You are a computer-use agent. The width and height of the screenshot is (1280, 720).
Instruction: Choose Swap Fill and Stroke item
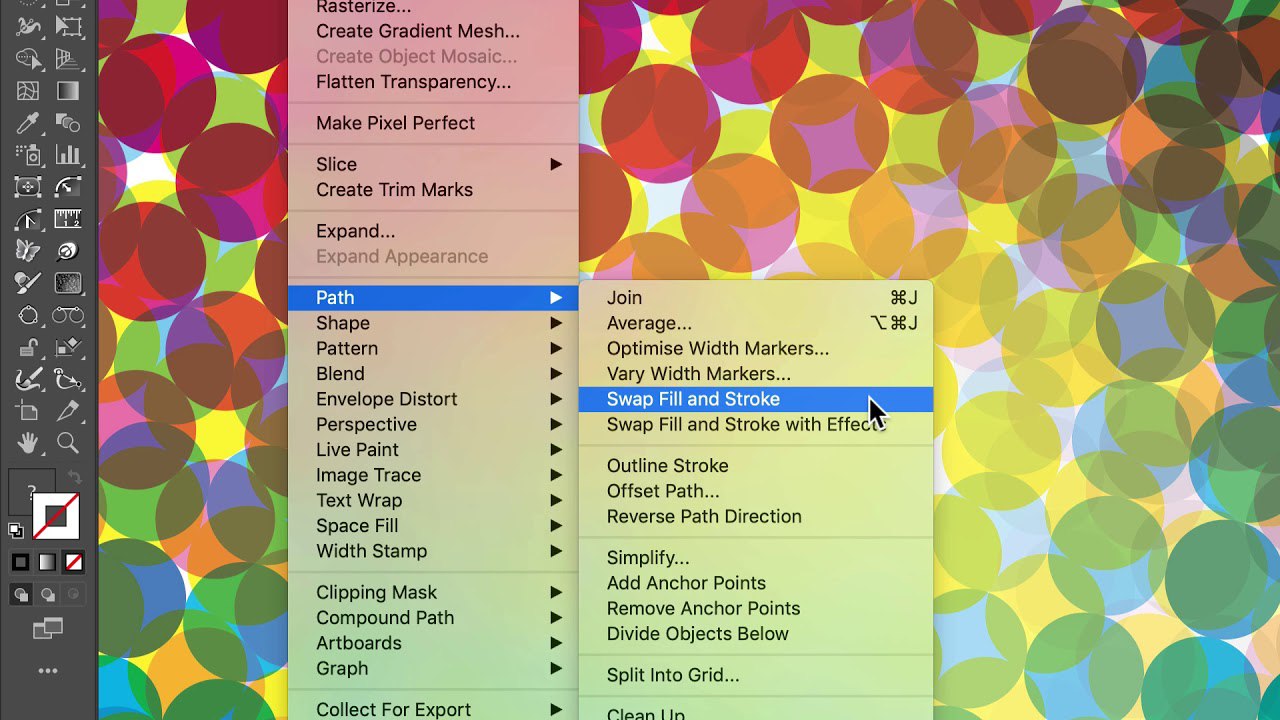point(756,399)
